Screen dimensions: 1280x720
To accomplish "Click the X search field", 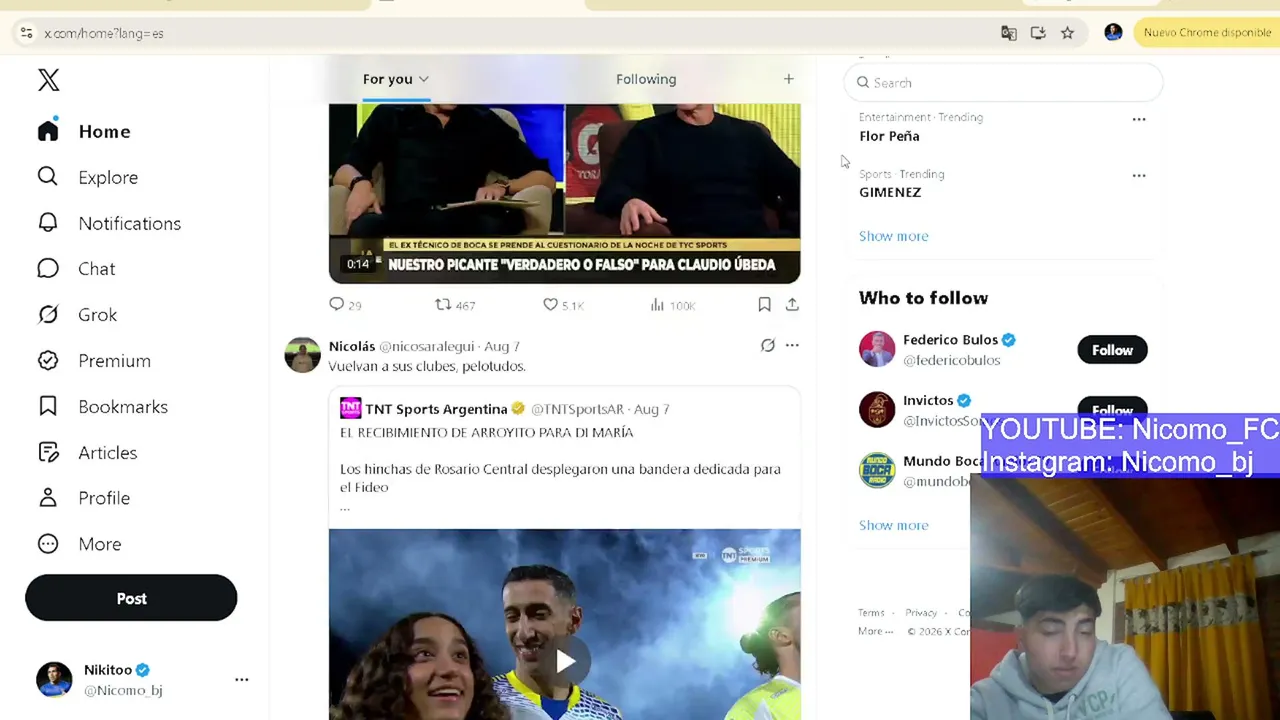I will point(1004,83).
